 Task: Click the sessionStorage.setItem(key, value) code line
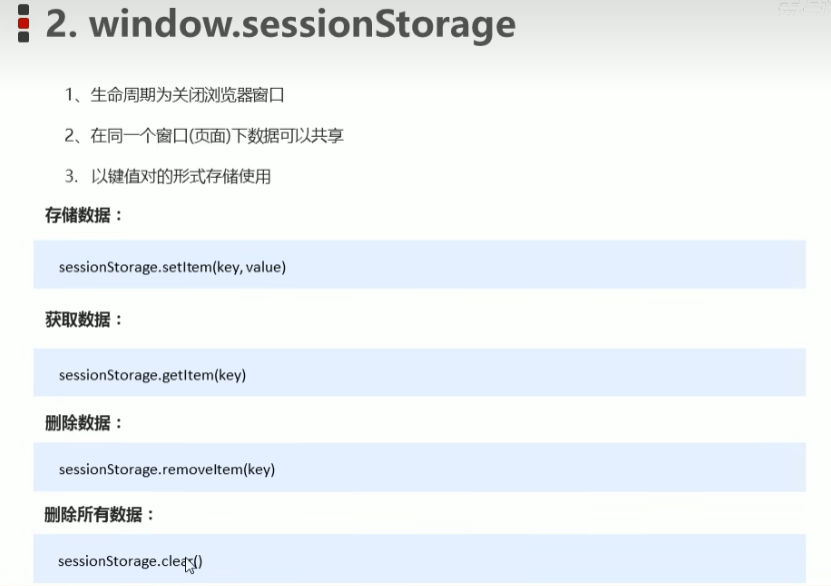click(172, 267)
